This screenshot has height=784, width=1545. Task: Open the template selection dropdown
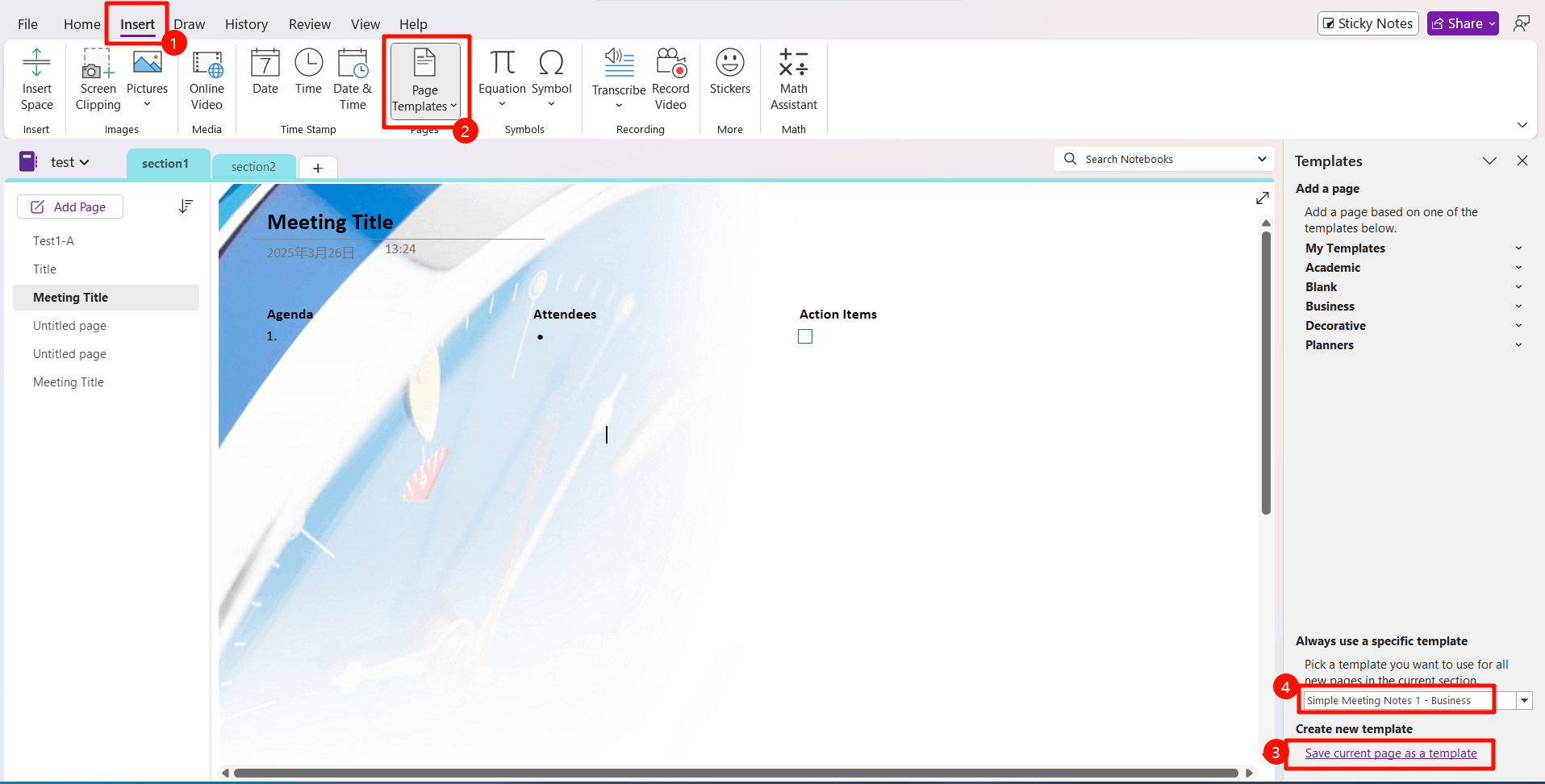[1525, 699]
